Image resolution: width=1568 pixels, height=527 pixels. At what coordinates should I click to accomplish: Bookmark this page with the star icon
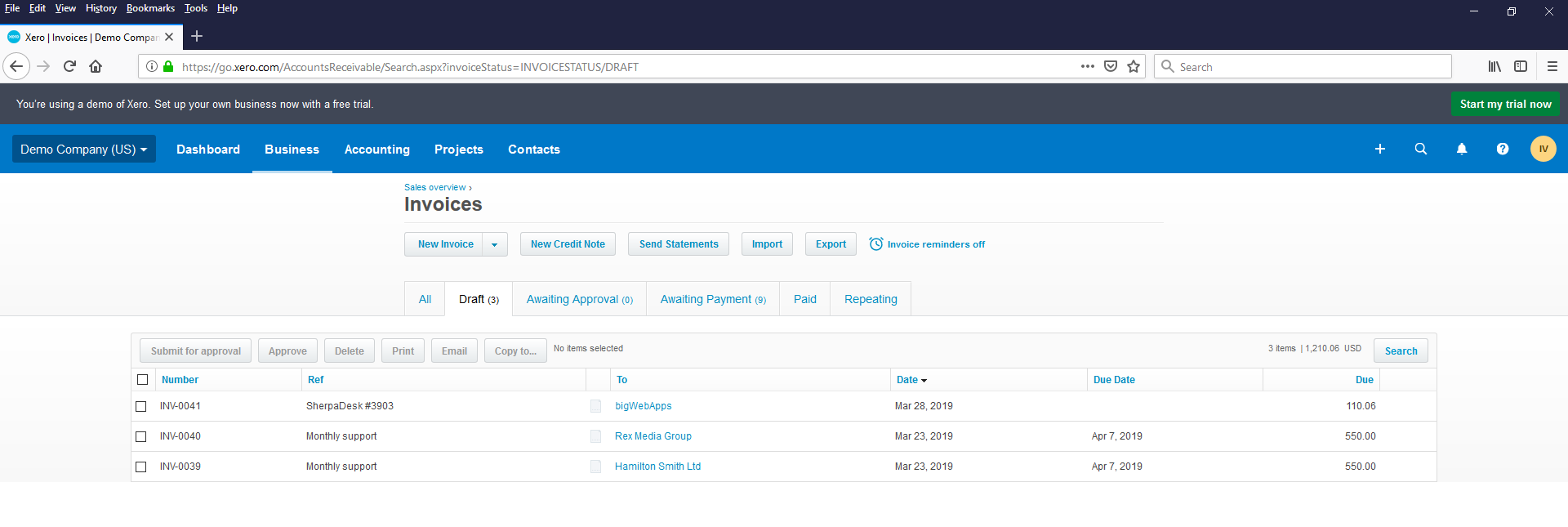coord(1134,67)
